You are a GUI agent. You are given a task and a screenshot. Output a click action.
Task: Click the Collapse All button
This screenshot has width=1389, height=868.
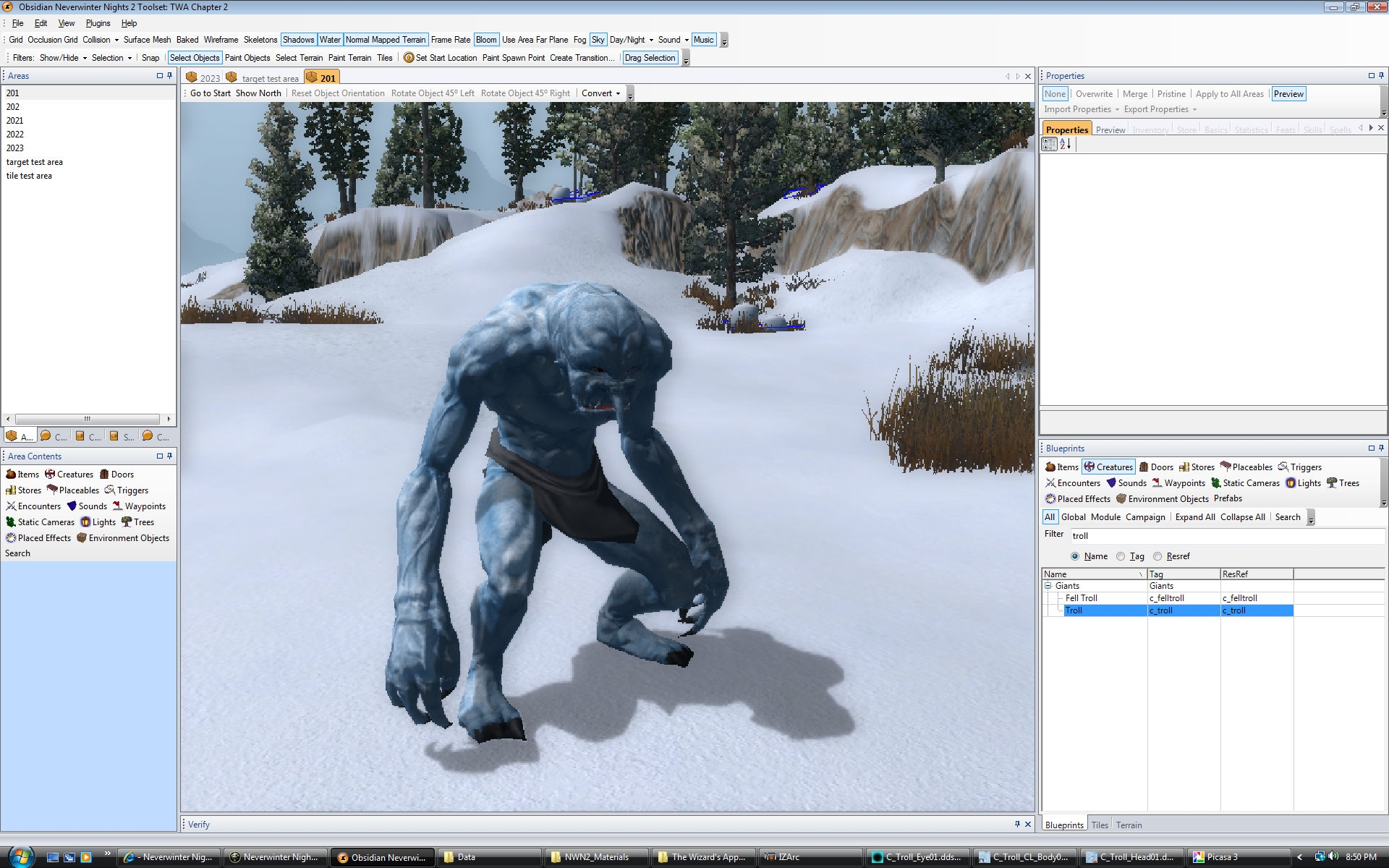pos(1242,517)
